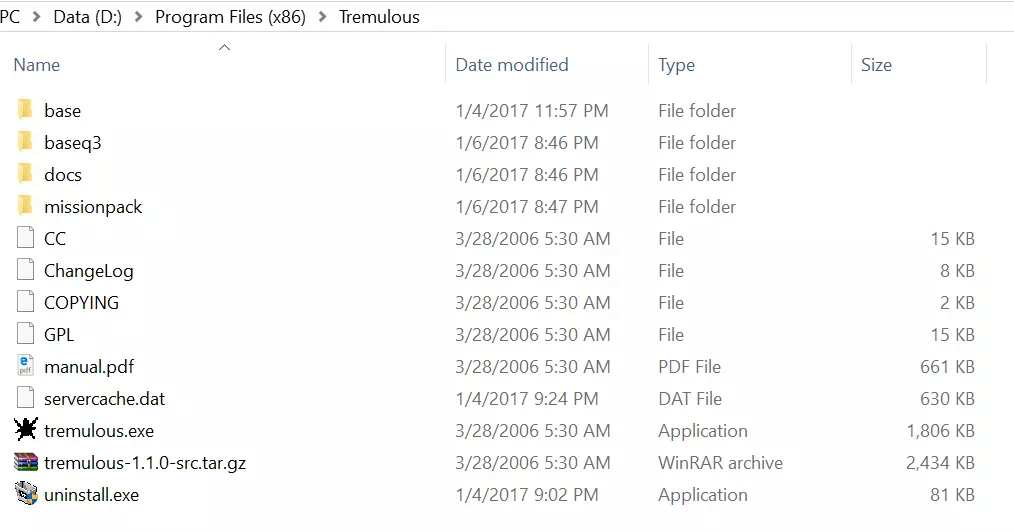The height and width of the screenshot is (532, 1014).
Task: Click the servercache.dat file icon
Action: point(26,398)
